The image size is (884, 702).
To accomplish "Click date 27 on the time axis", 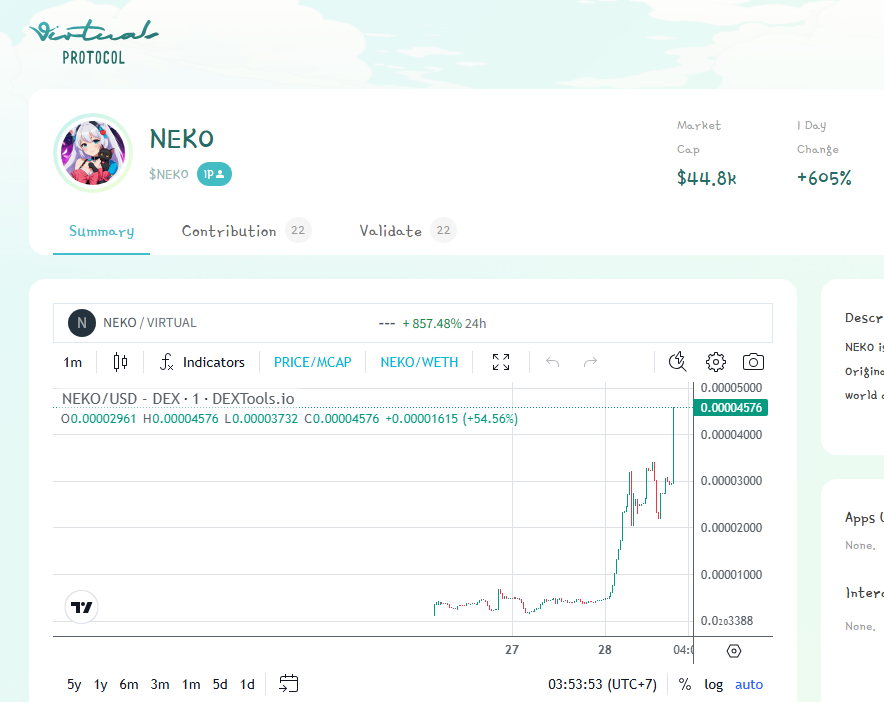I will 512,650.
